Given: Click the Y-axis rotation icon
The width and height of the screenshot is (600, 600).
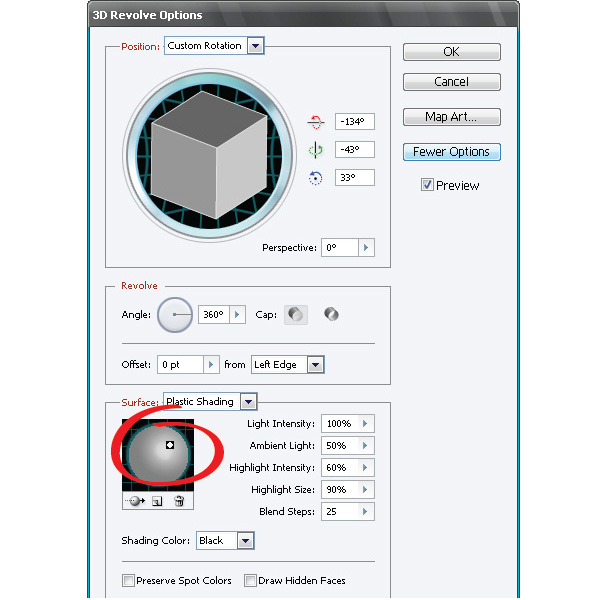Looking at the screenshot, I should click(x=316, y=150).
